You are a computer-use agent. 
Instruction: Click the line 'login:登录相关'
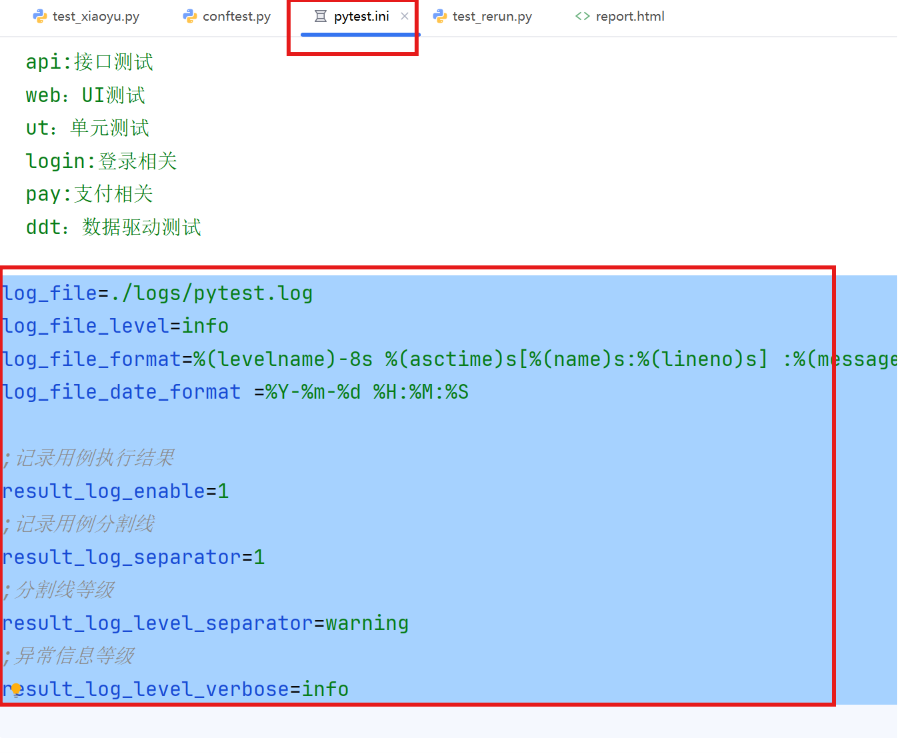pyautogui.click(x=101, y=161)
